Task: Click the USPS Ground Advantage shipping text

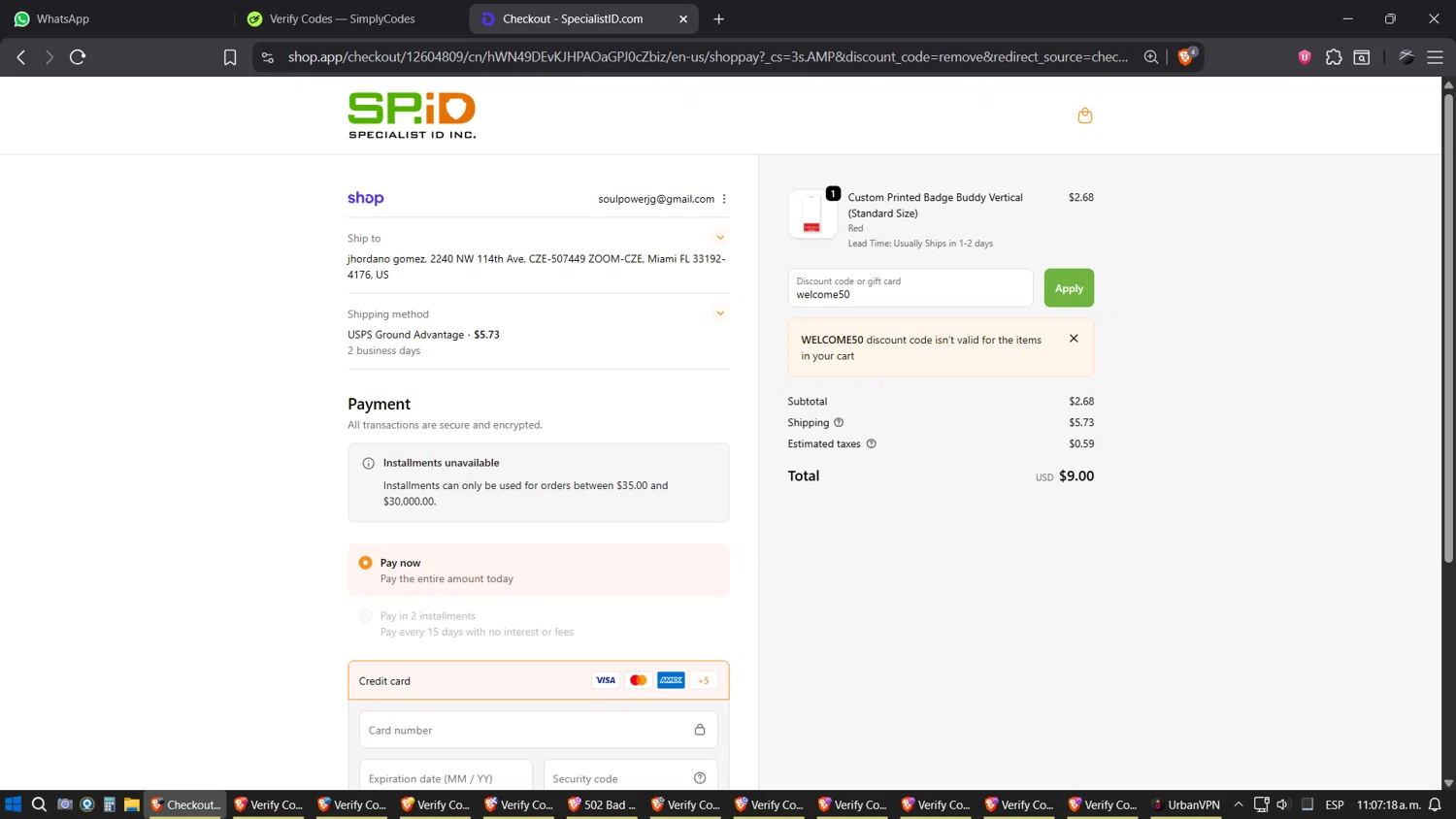Action: pyautogui.click(x=406, y=335)
